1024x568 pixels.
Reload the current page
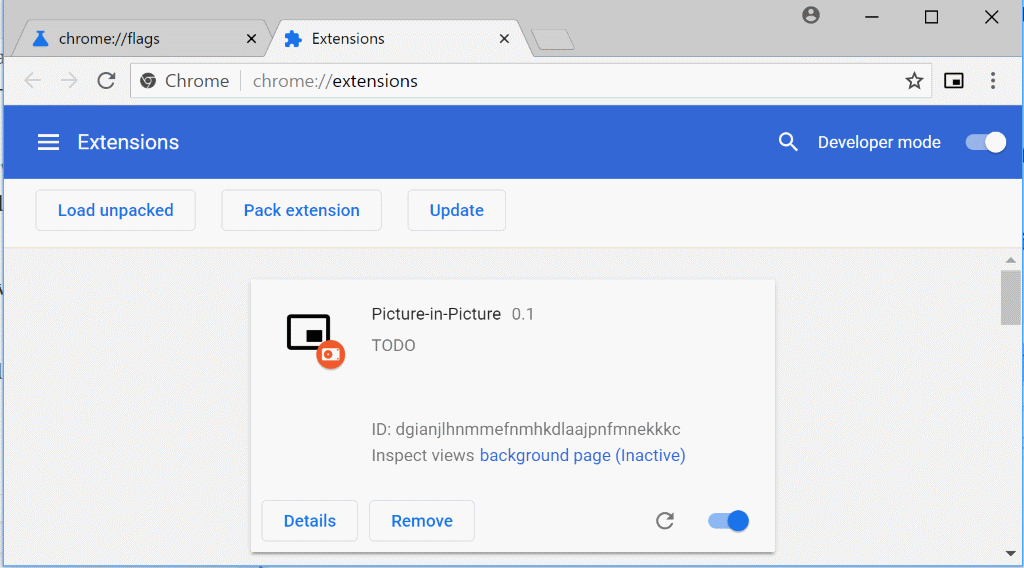pos(106,81)
